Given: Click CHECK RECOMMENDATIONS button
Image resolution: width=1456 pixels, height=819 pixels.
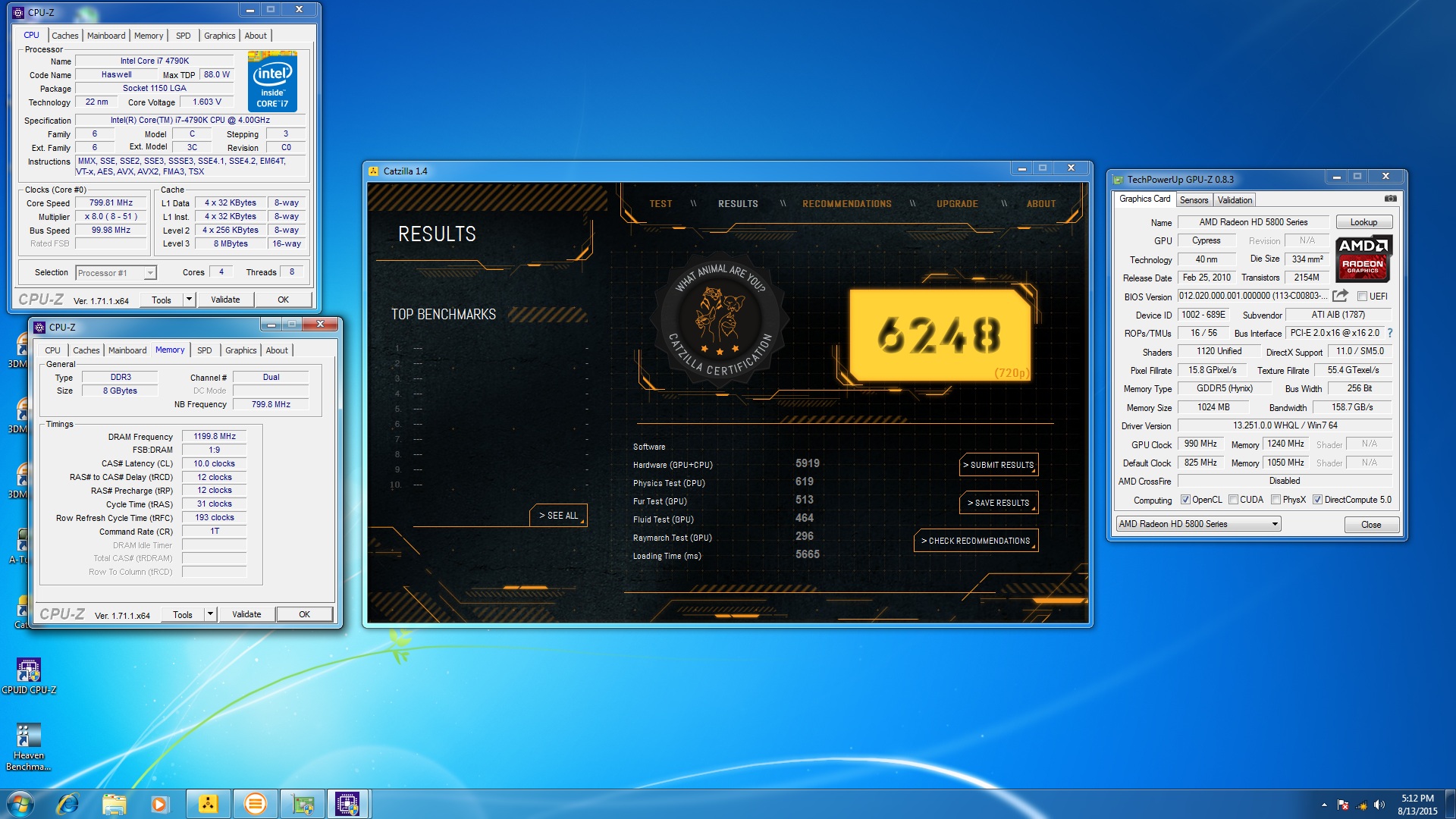Looking at the screenshot, I should (976, 541).
